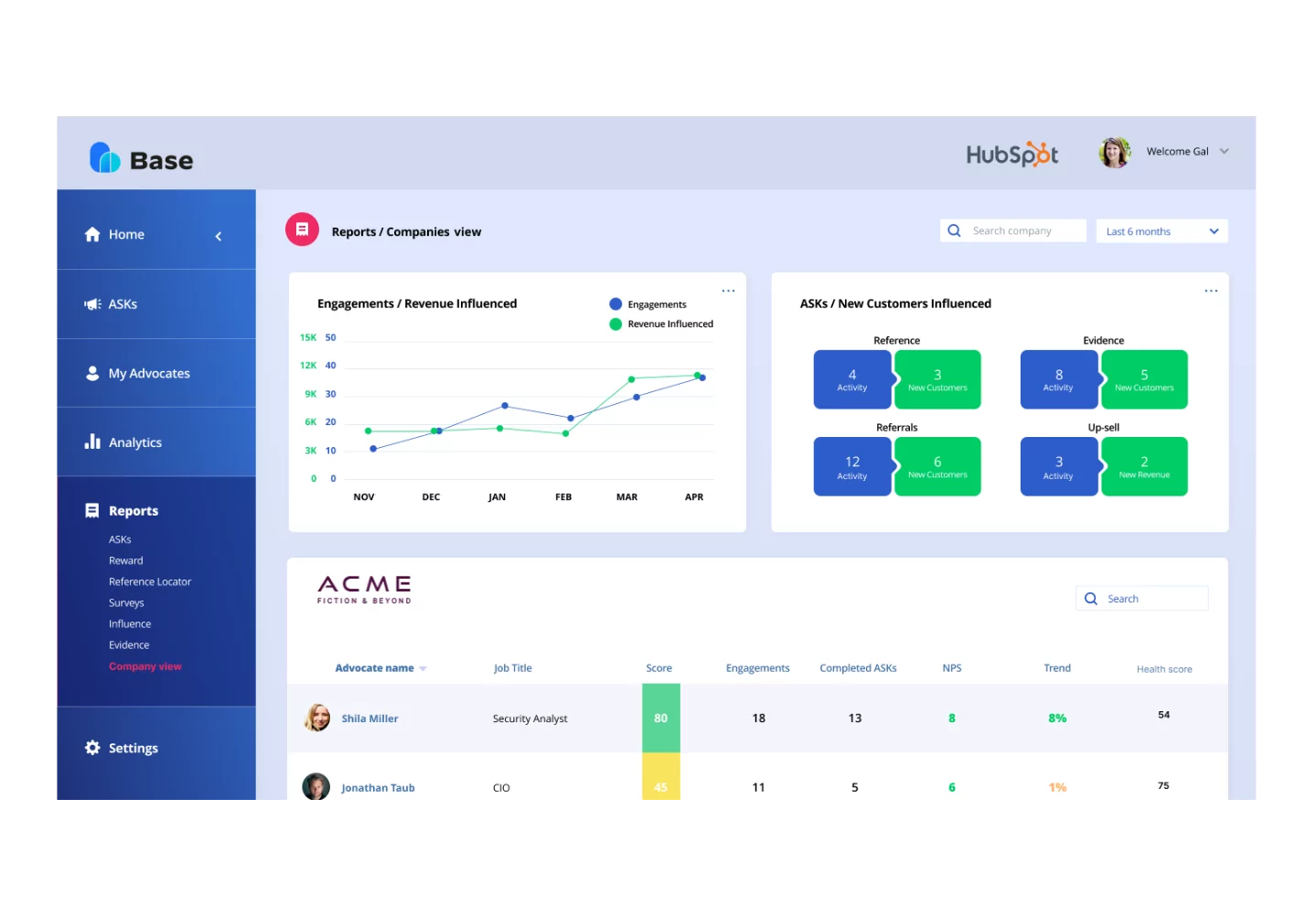
Task: Expand the Welcome Gal account menu
Action: click(x=1186, y=151)
